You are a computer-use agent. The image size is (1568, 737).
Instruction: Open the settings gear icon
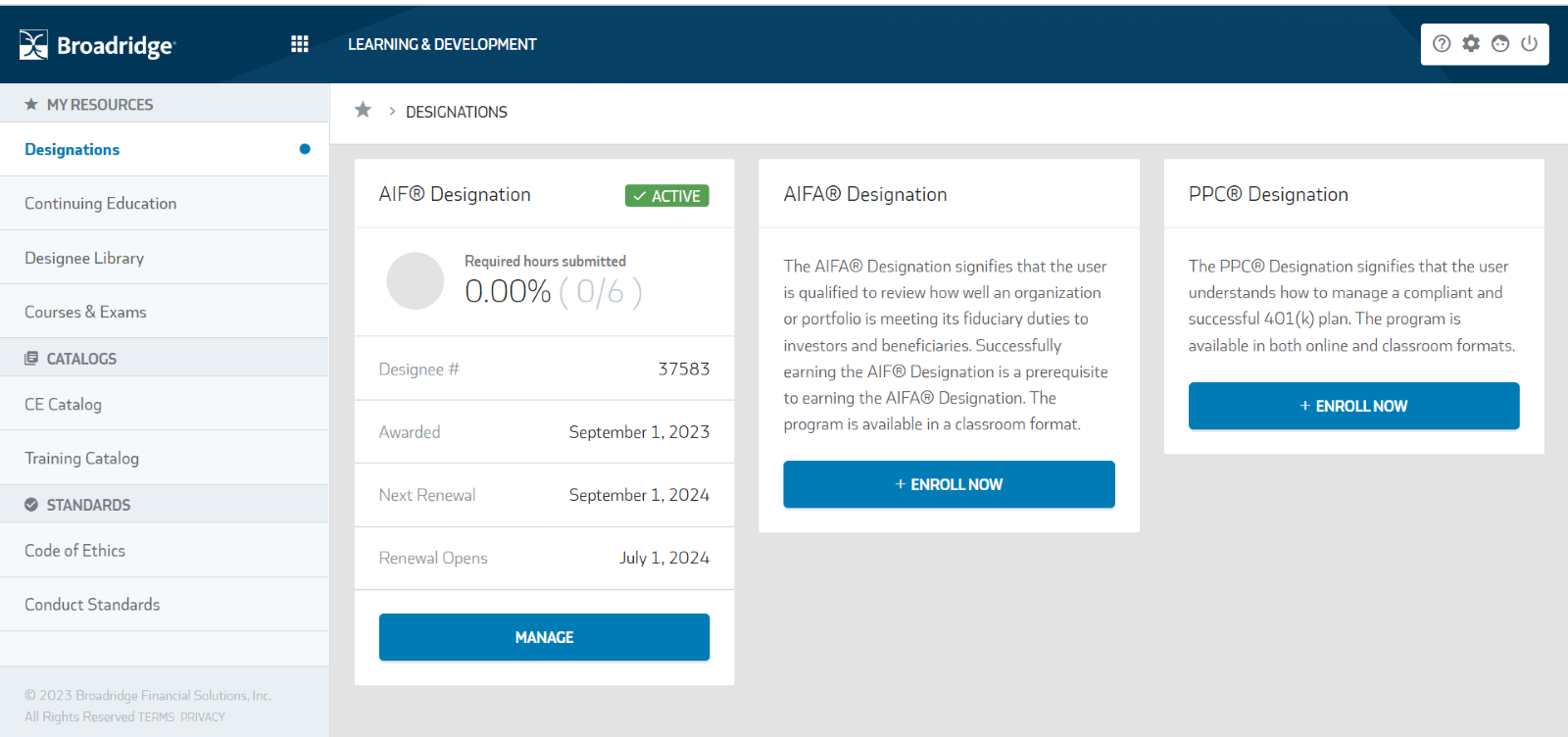pos(1471,43)
